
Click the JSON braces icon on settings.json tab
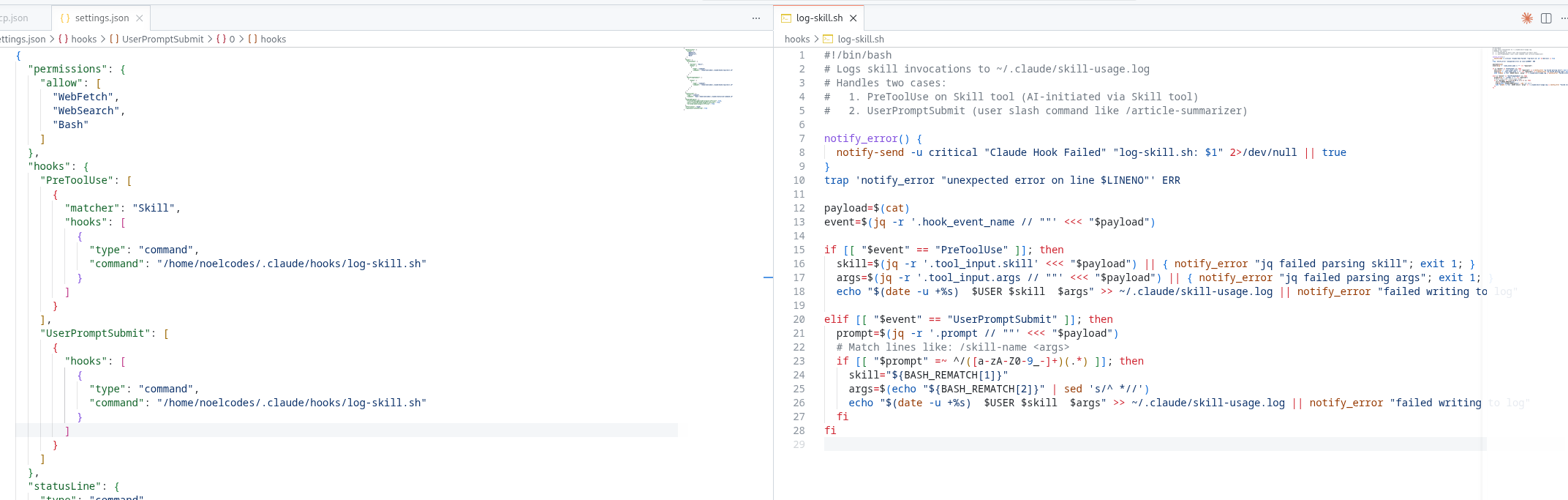65,18
